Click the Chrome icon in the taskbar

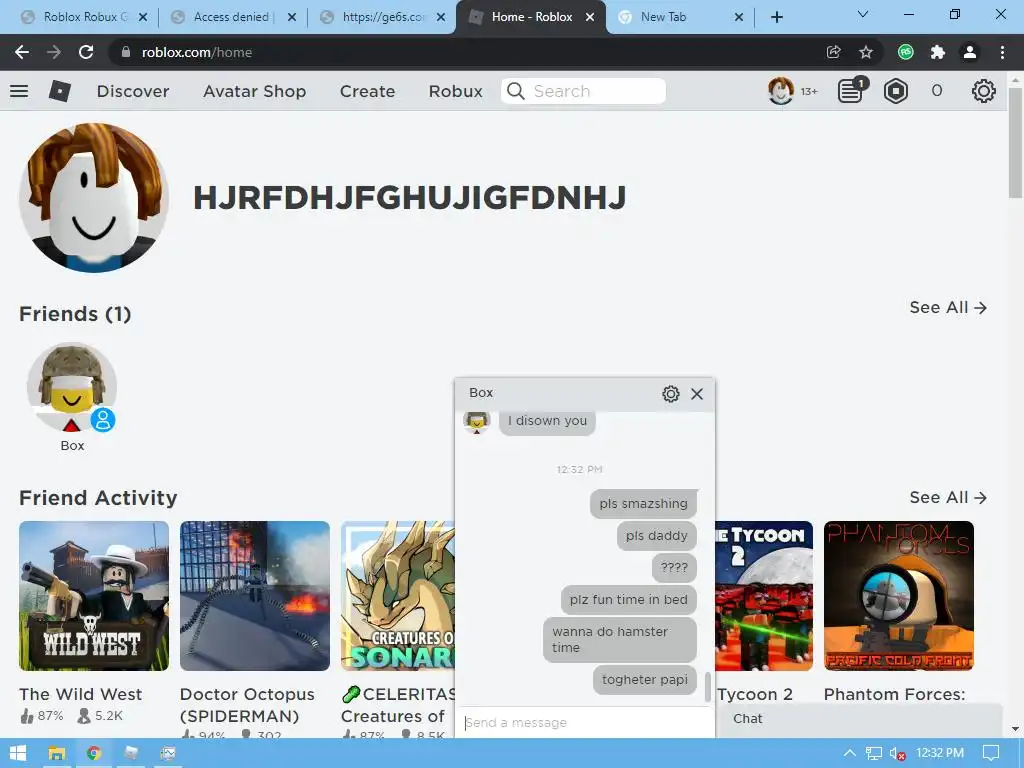click(x=93, y=753)
